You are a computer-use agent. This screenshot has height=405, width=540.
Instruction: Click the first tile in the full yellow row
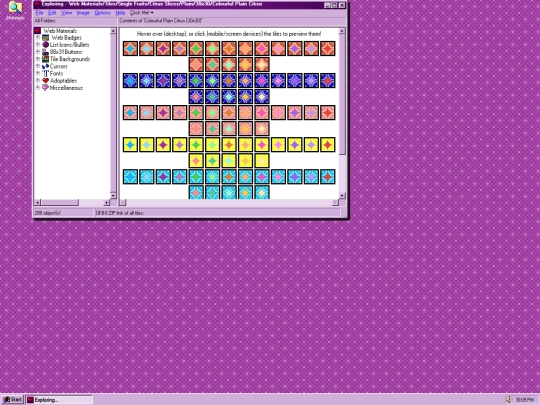pyautogui.click(x=130, y=145)
